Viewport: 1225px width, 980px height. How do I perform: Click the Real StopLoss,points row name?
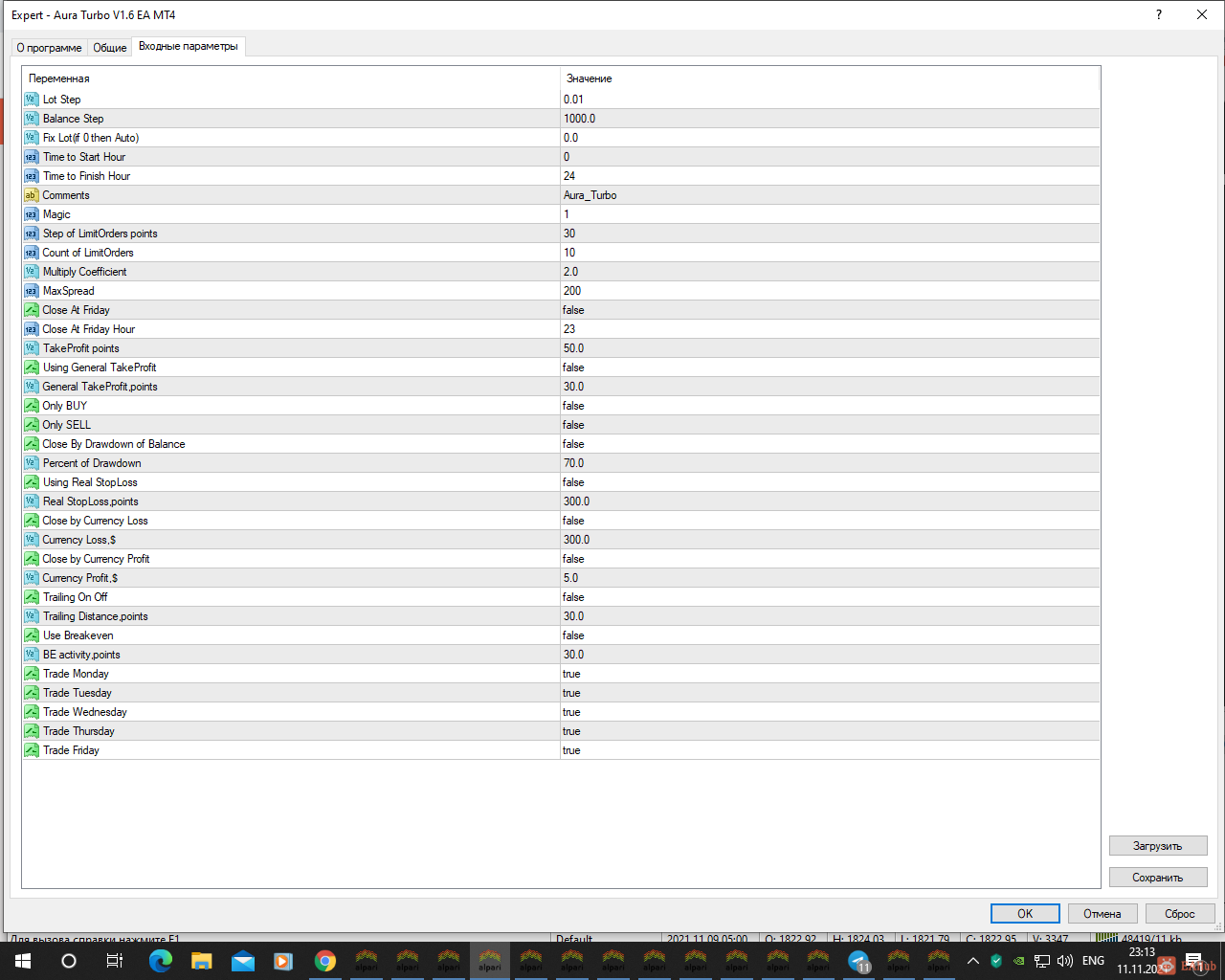91,501
